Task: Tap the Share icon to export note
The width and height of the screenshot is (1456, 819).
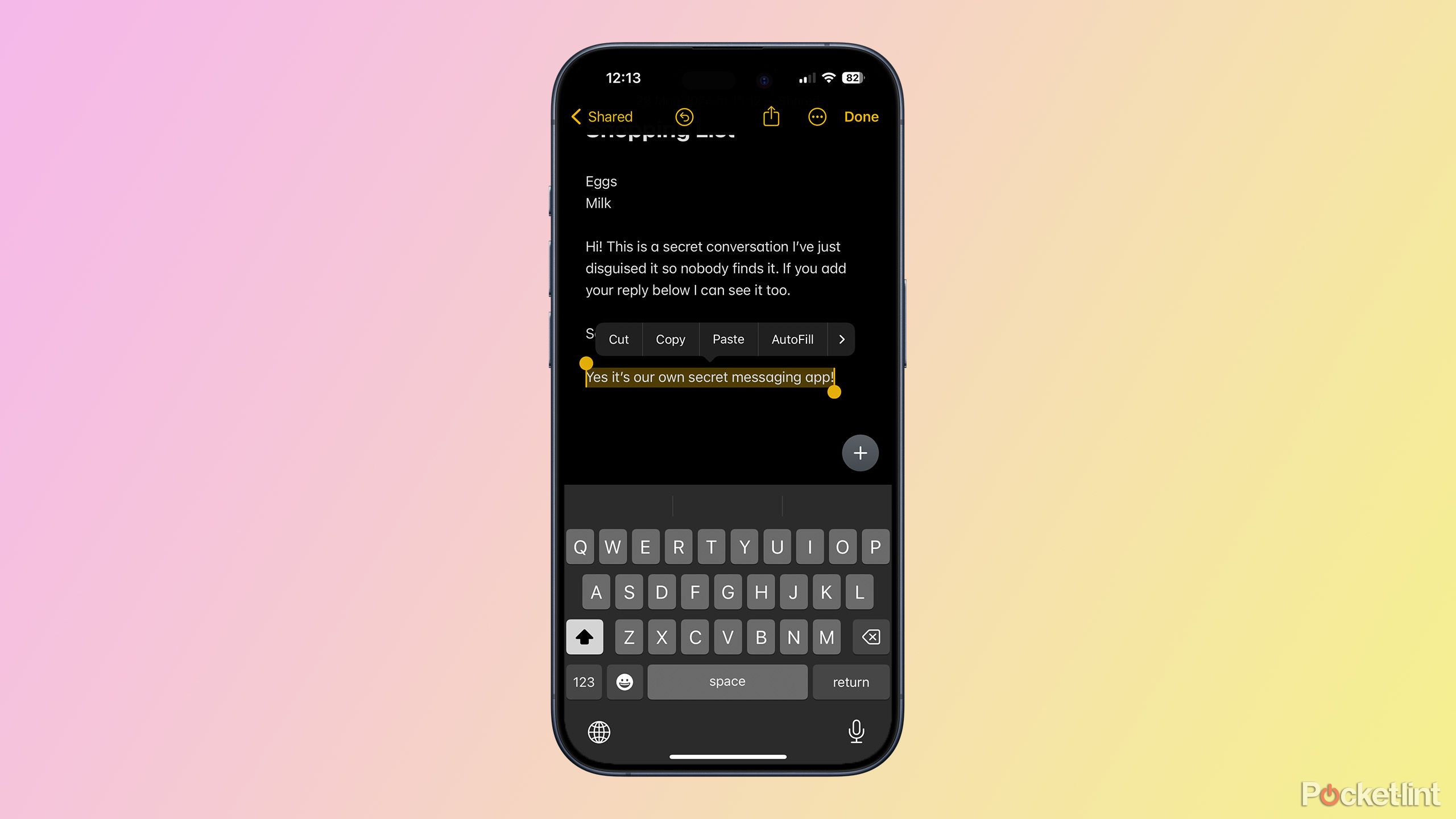Action: (770, 116)
